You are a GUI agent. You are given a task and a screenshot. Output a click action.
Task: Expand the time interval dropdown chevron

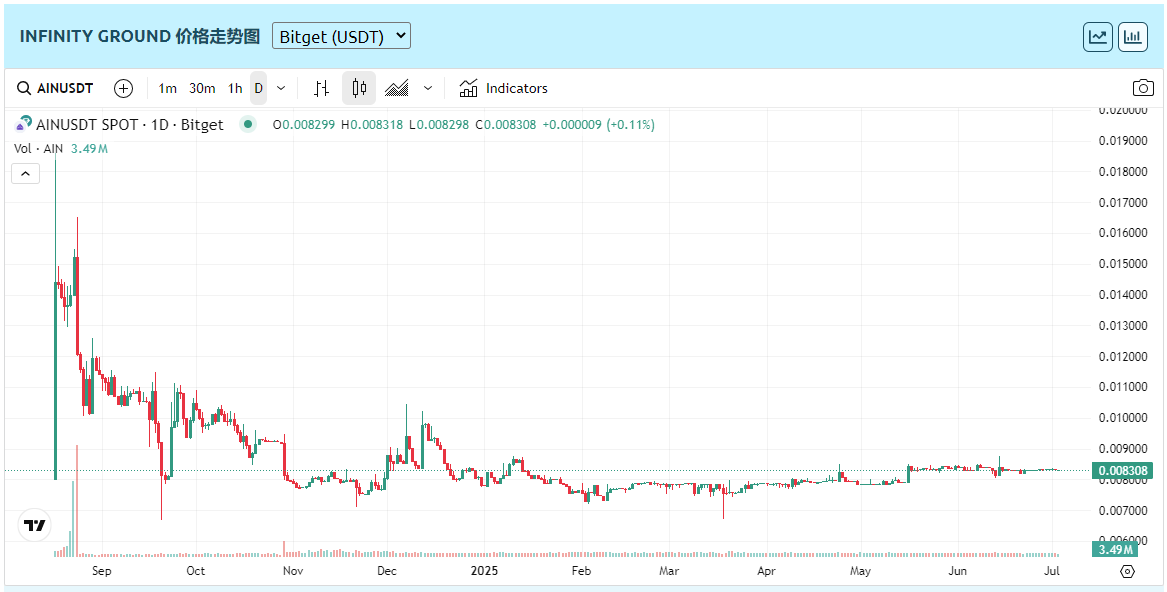click(x=281, y=88)
